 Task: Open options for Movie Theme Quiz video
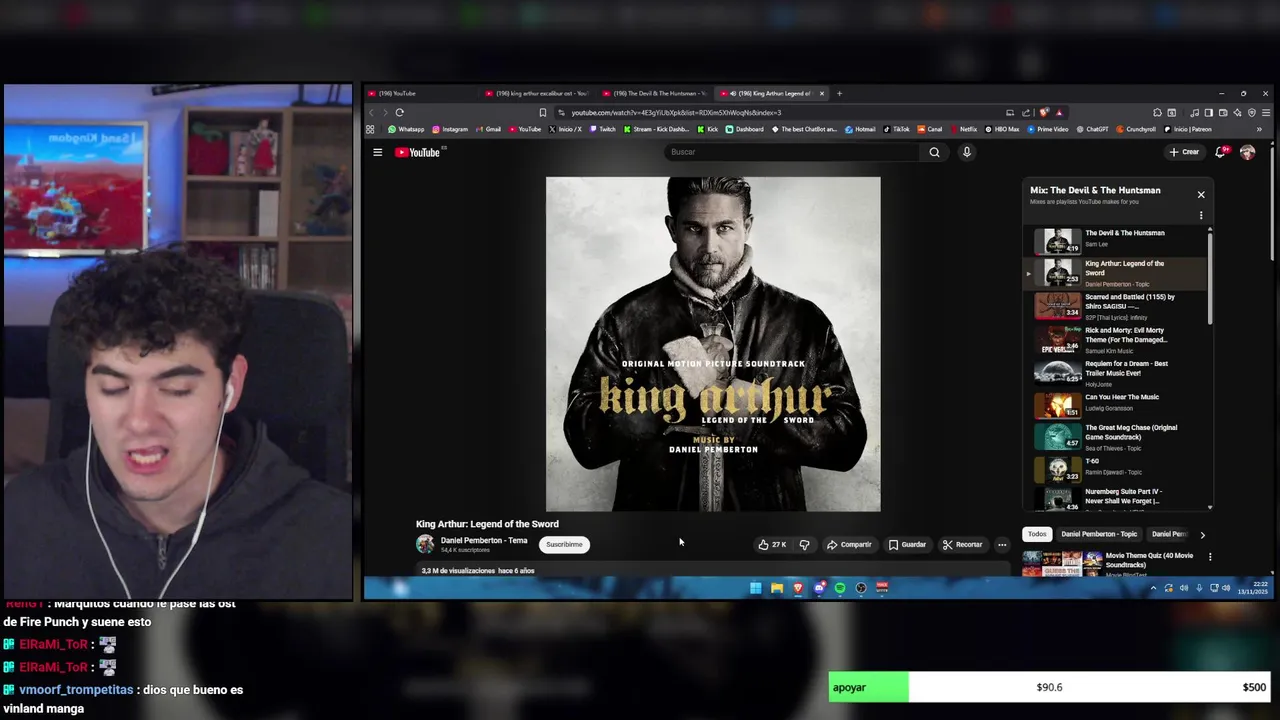1210,557
